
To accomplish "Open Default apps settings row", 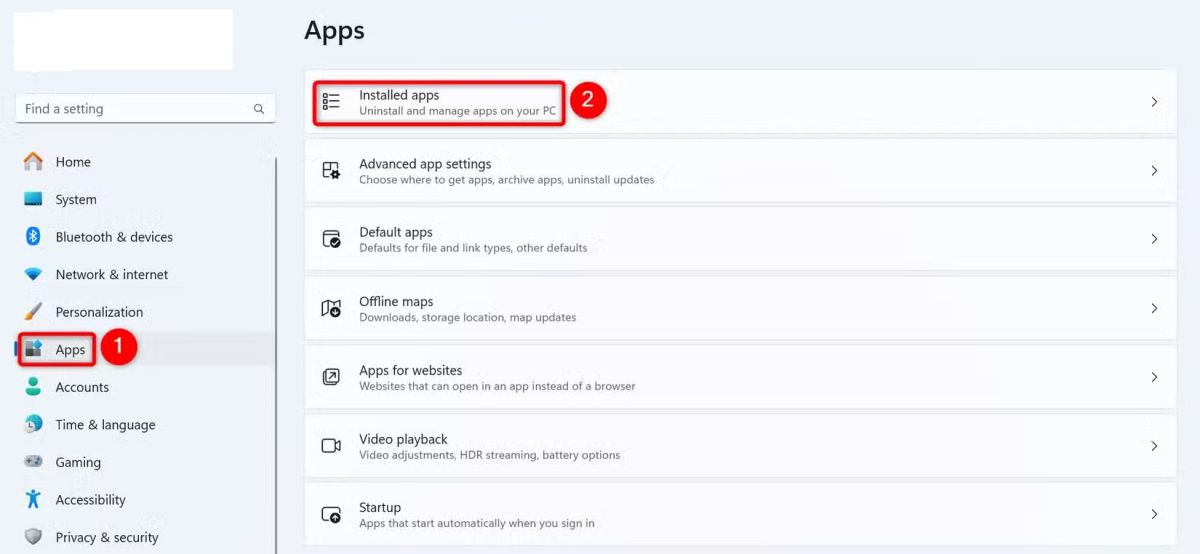I will [700, 239].
